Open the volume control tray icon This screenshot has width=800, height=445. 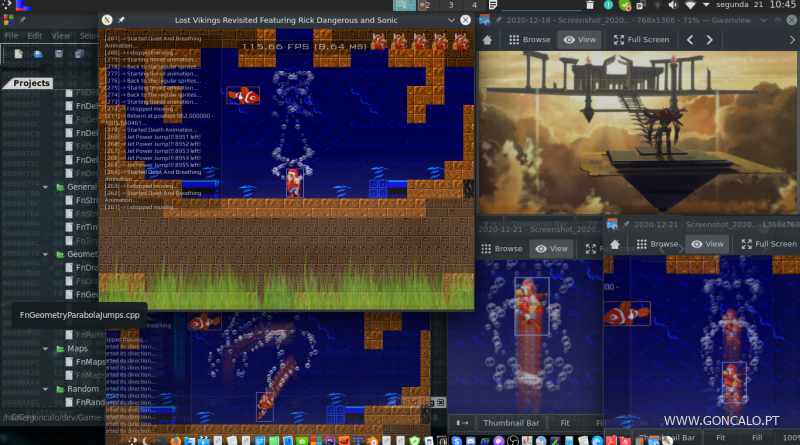point(673,5)
